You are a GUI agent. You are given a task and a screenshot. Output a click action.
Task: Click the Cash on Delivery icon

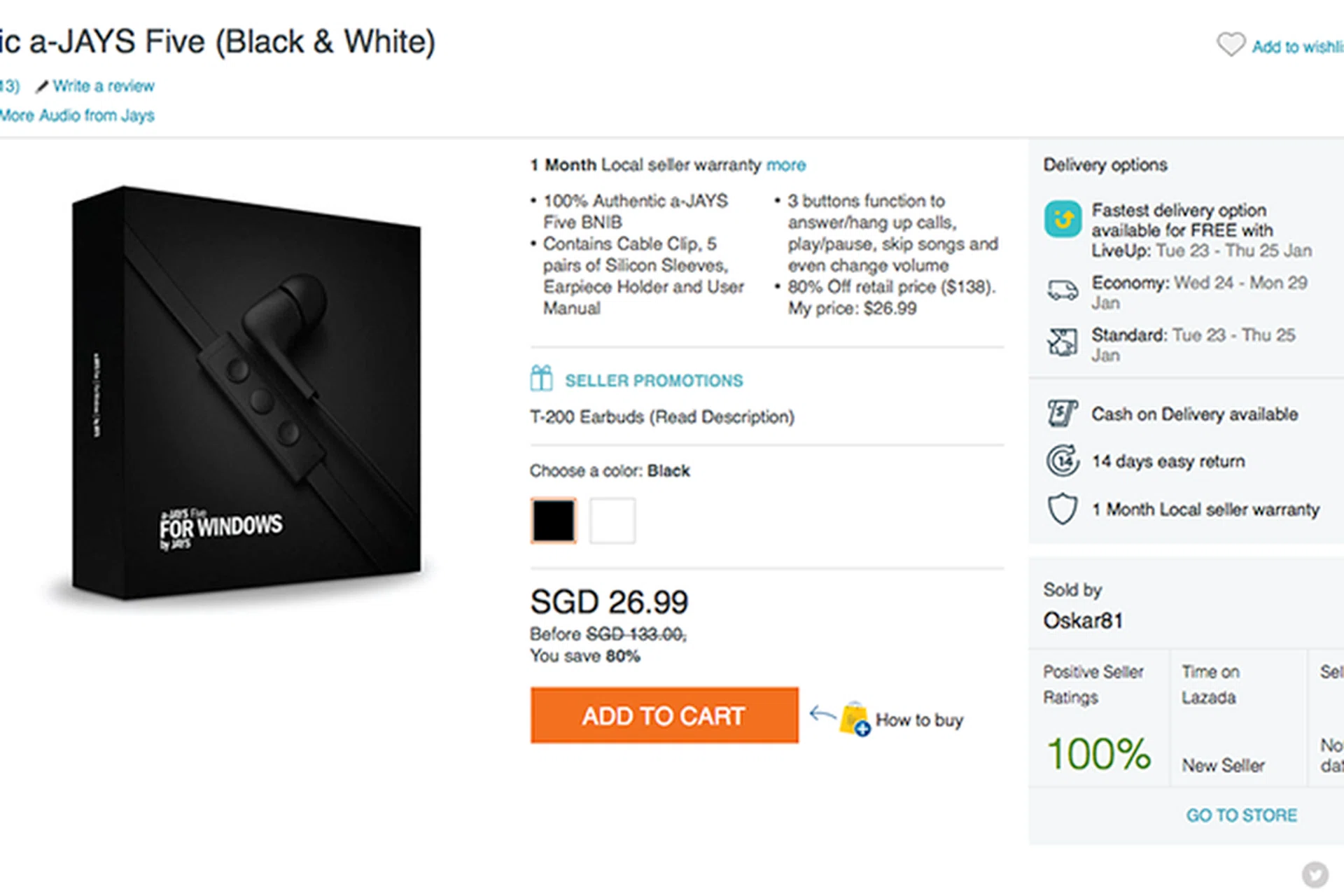click(1062, 413)
